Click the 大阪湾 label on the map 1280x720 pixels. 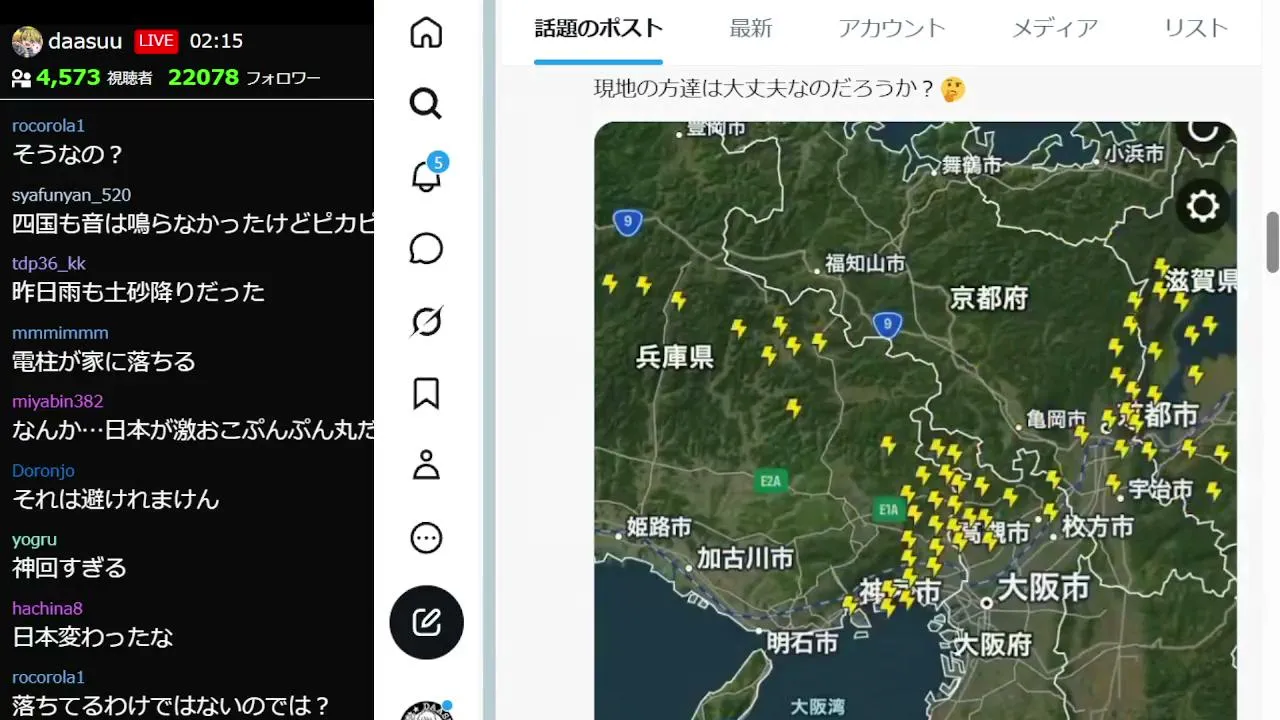pos(817,706)
